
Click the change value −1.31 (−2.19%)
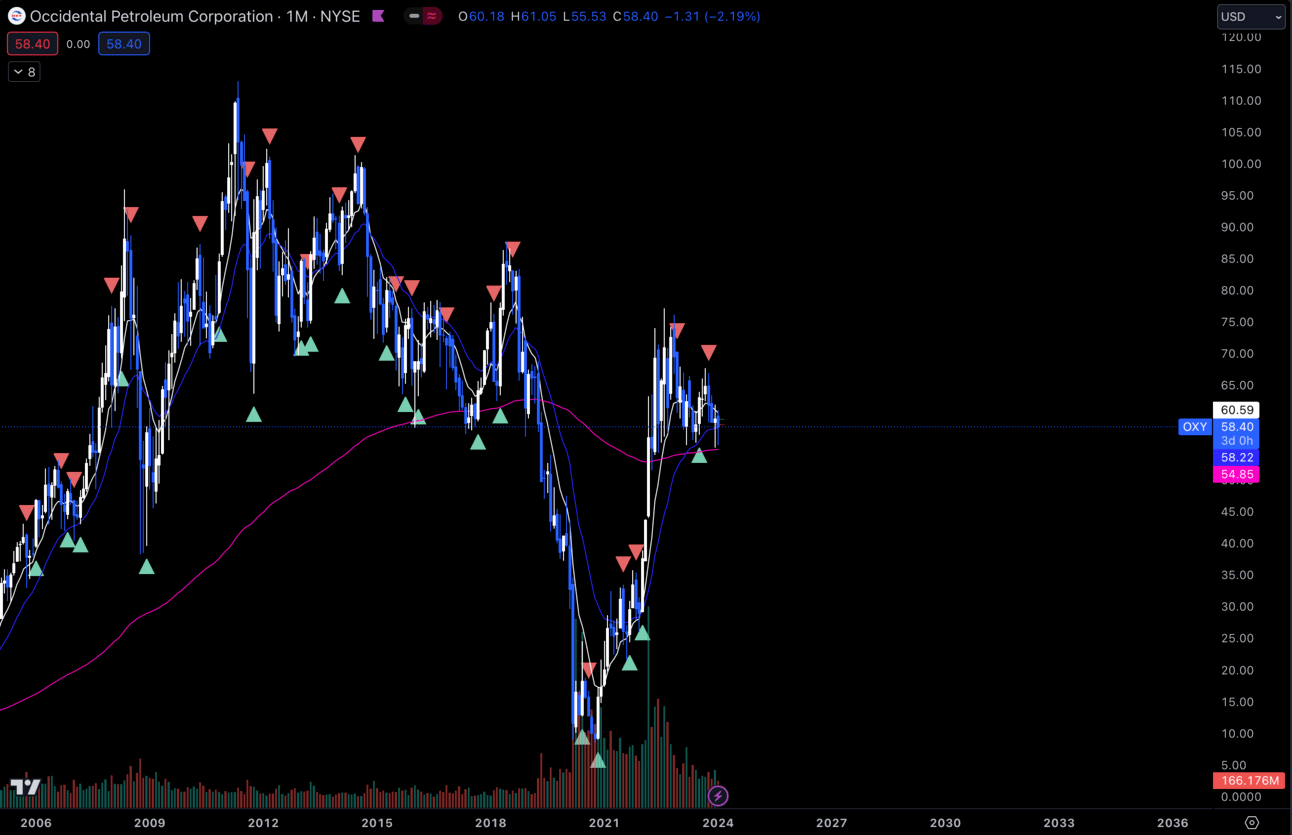(712, 16)
